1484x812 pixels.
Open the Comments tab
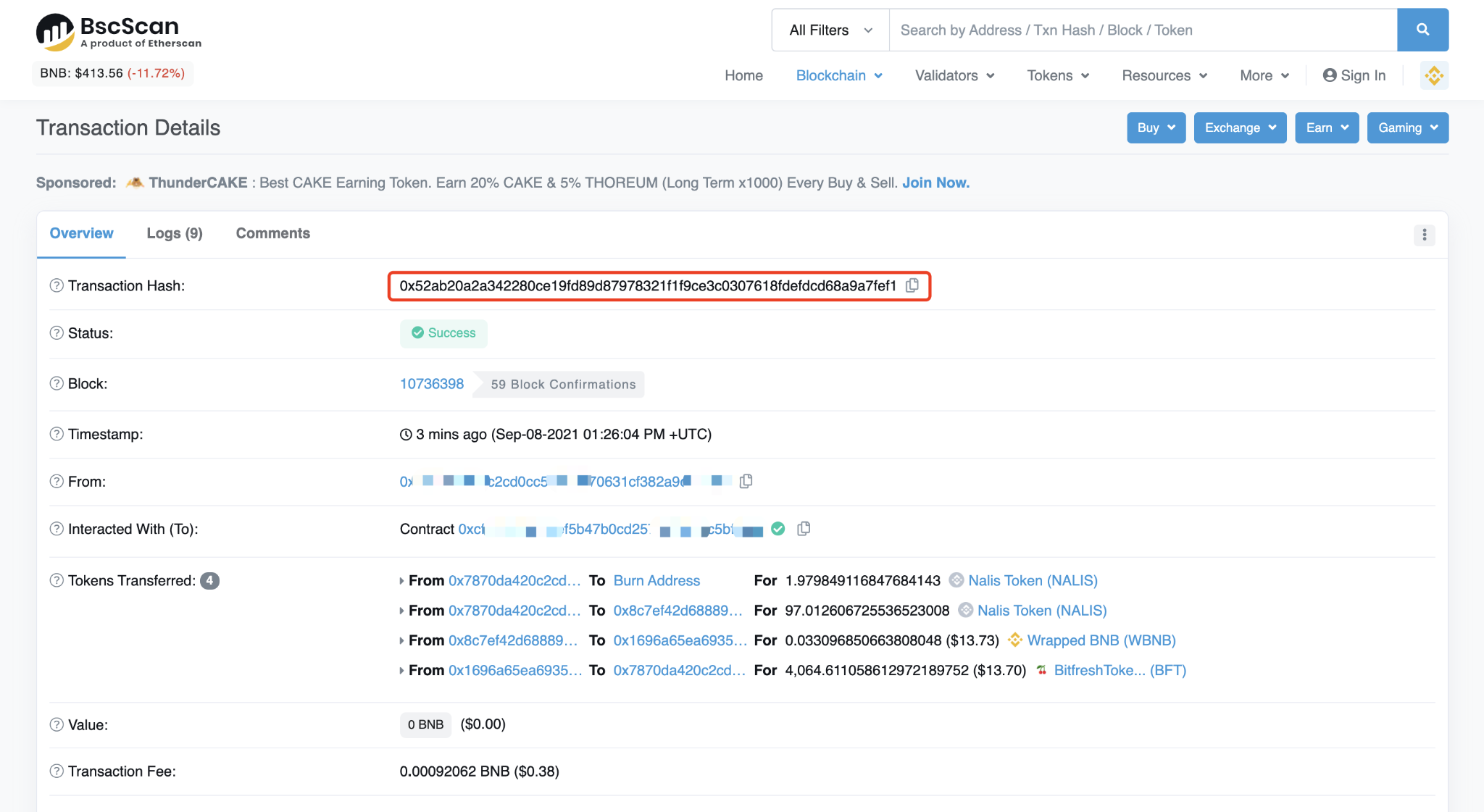272,233
